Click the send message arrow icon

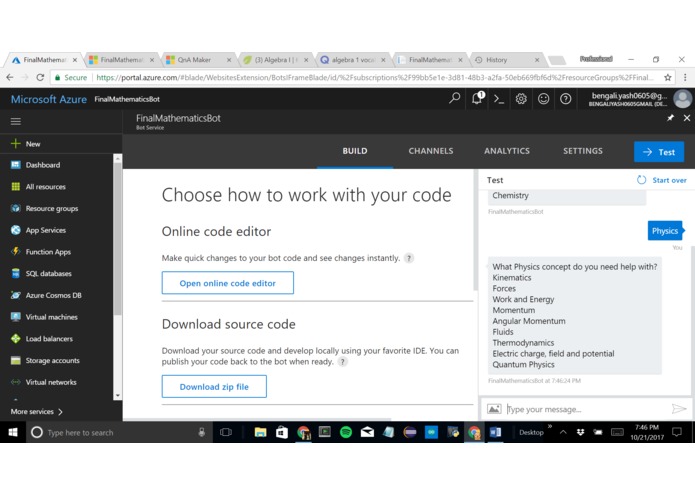[679, 408]
